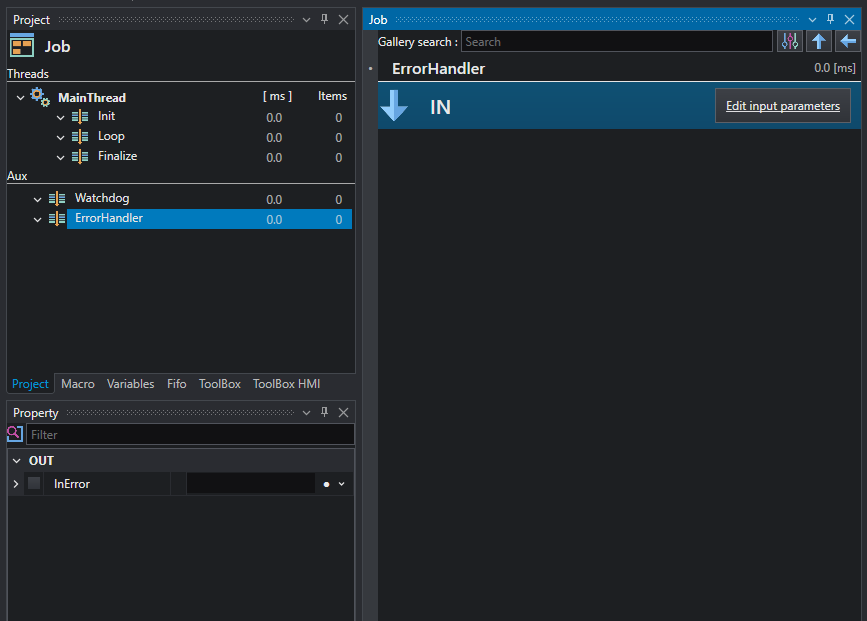The width and height of the screenshot is (867, 621).
Task: Pin the Project panel
Action: tap(325, 19)
